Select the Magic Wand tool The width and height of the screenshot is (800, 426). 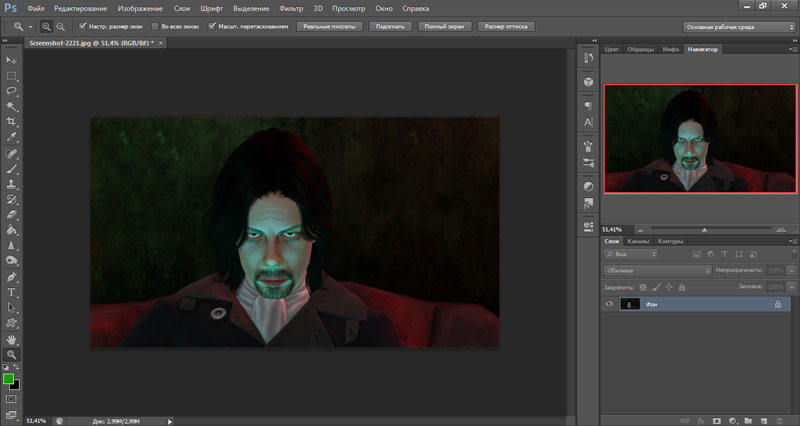click(x=11, y=106)
